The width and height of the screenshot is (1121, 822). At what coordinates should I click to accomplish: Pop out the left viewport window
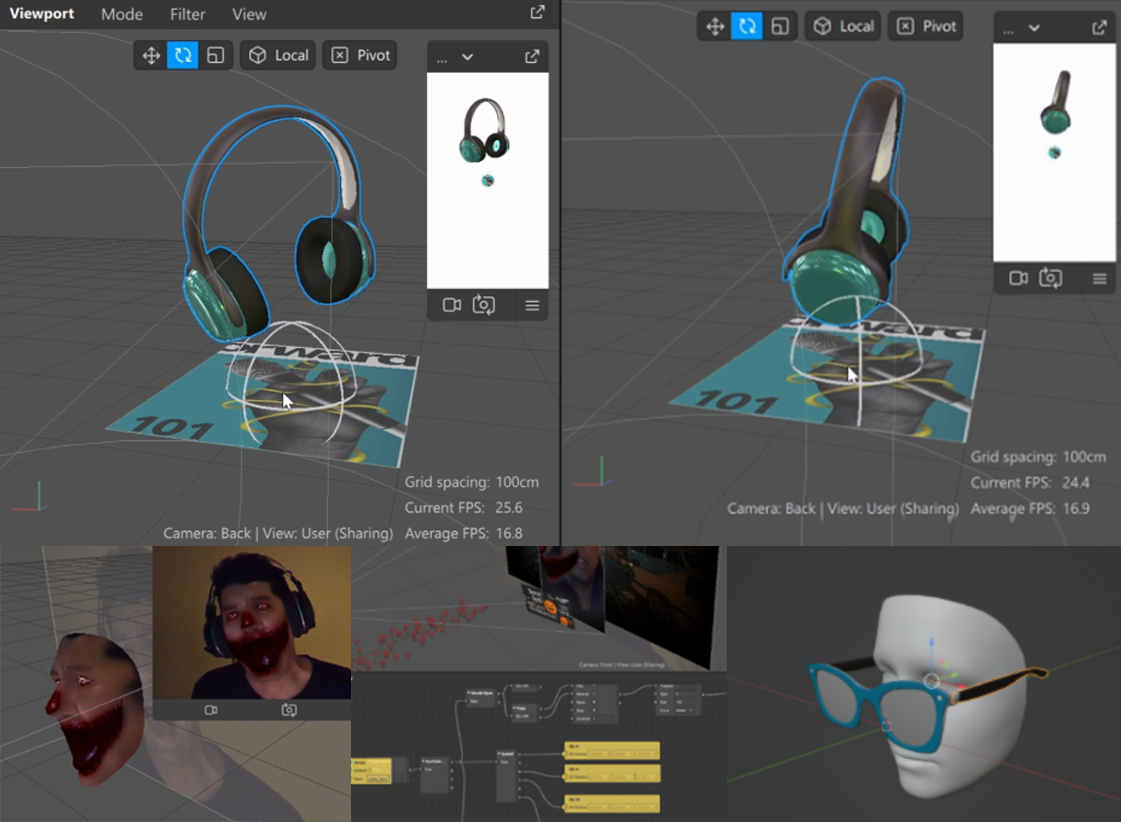pyautogui.click(x=537, y=13)
